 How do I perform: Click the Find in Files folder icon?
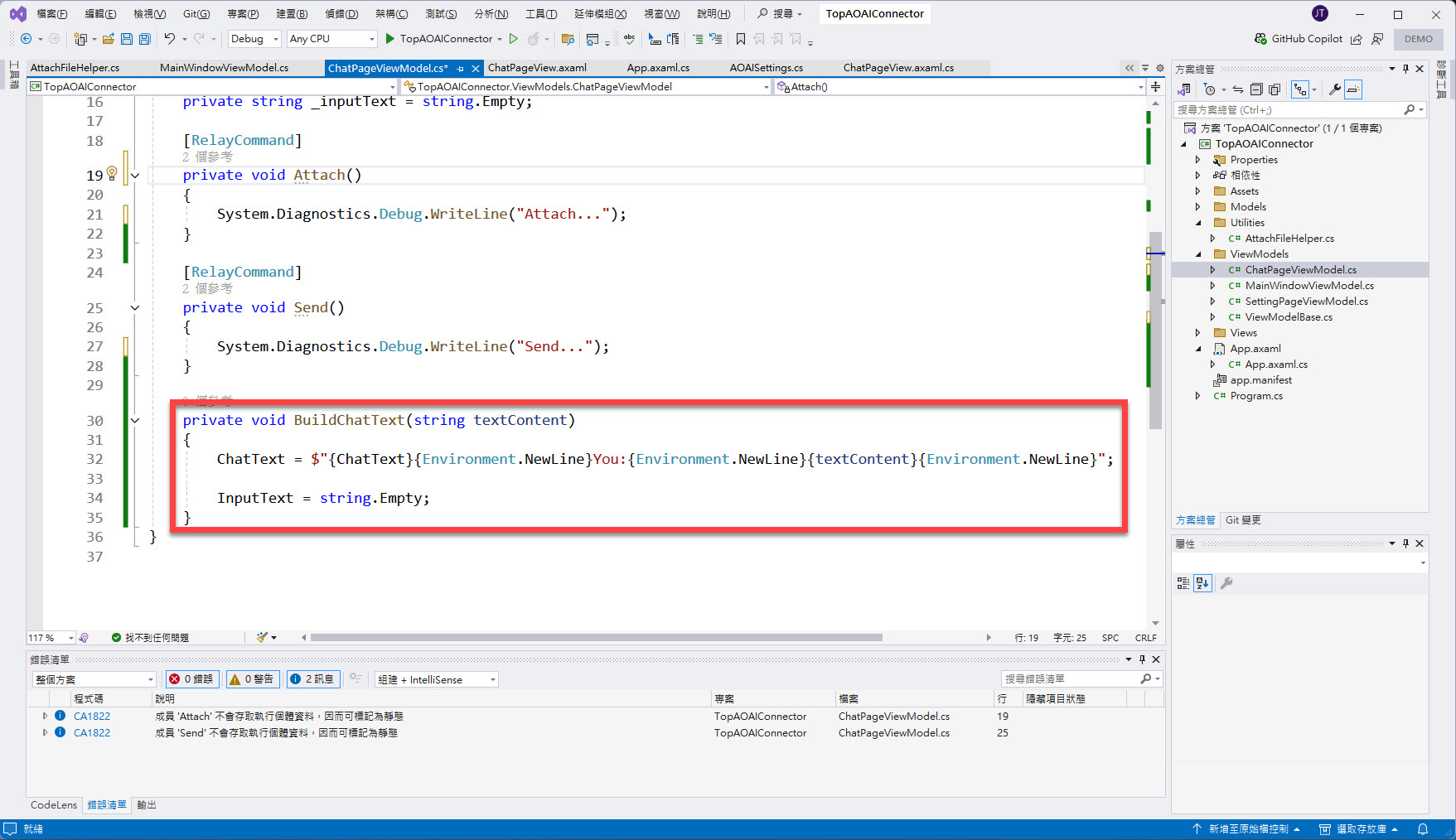coord(568,39)
